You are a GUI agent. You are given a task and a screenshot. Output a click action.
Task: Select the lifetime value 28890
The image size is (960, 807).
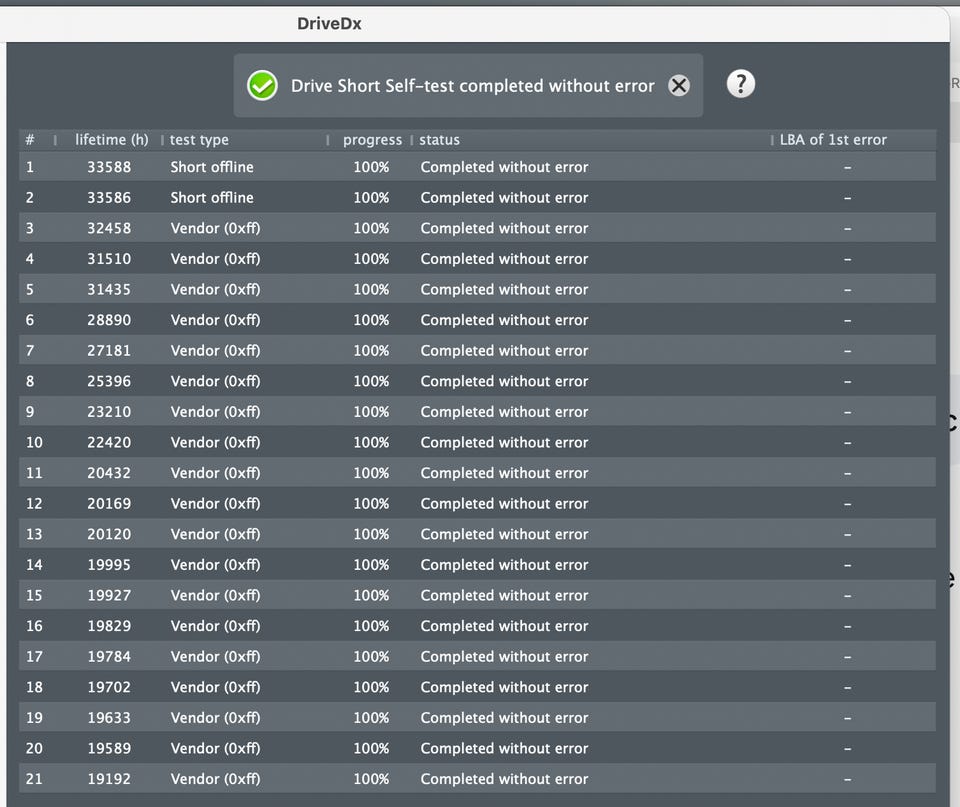pyautogui.click(x=109, y=320)
